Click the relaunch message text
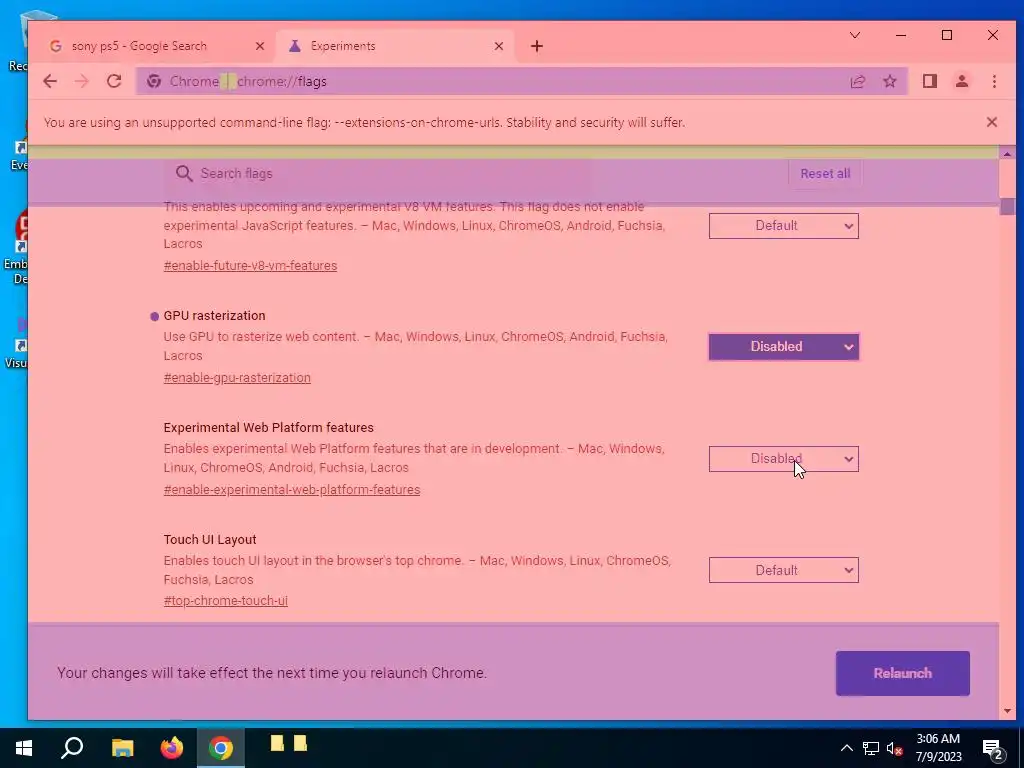Screen dimensions: 1024x768 [272, 673]
